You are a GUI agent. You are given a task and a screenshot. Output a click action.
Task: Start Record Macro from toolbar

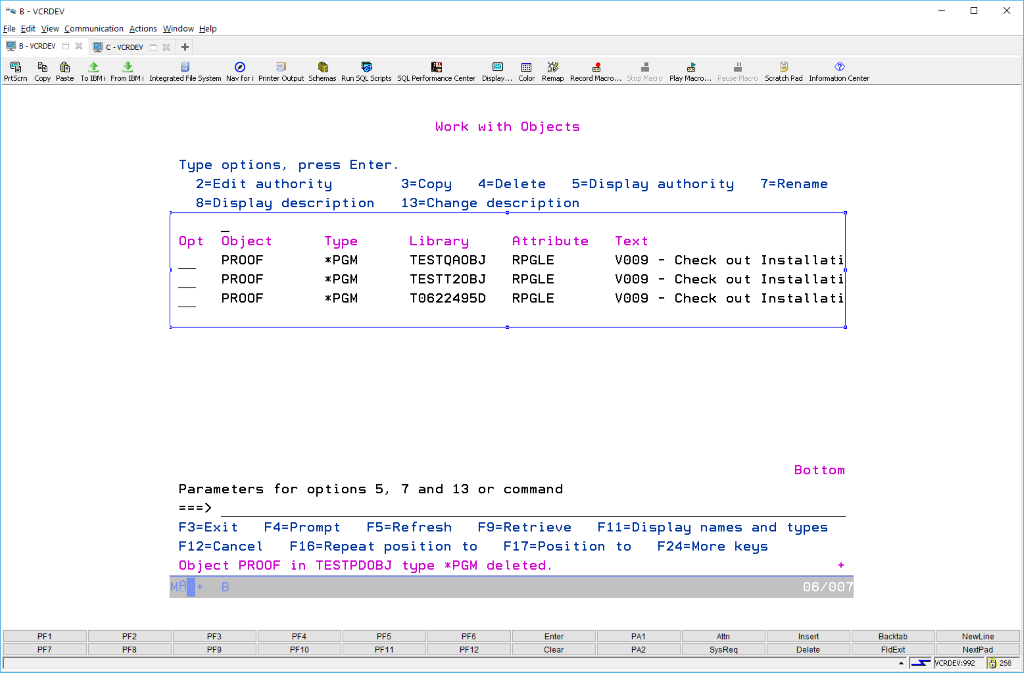pyautogui.click(x=596, y=71)
